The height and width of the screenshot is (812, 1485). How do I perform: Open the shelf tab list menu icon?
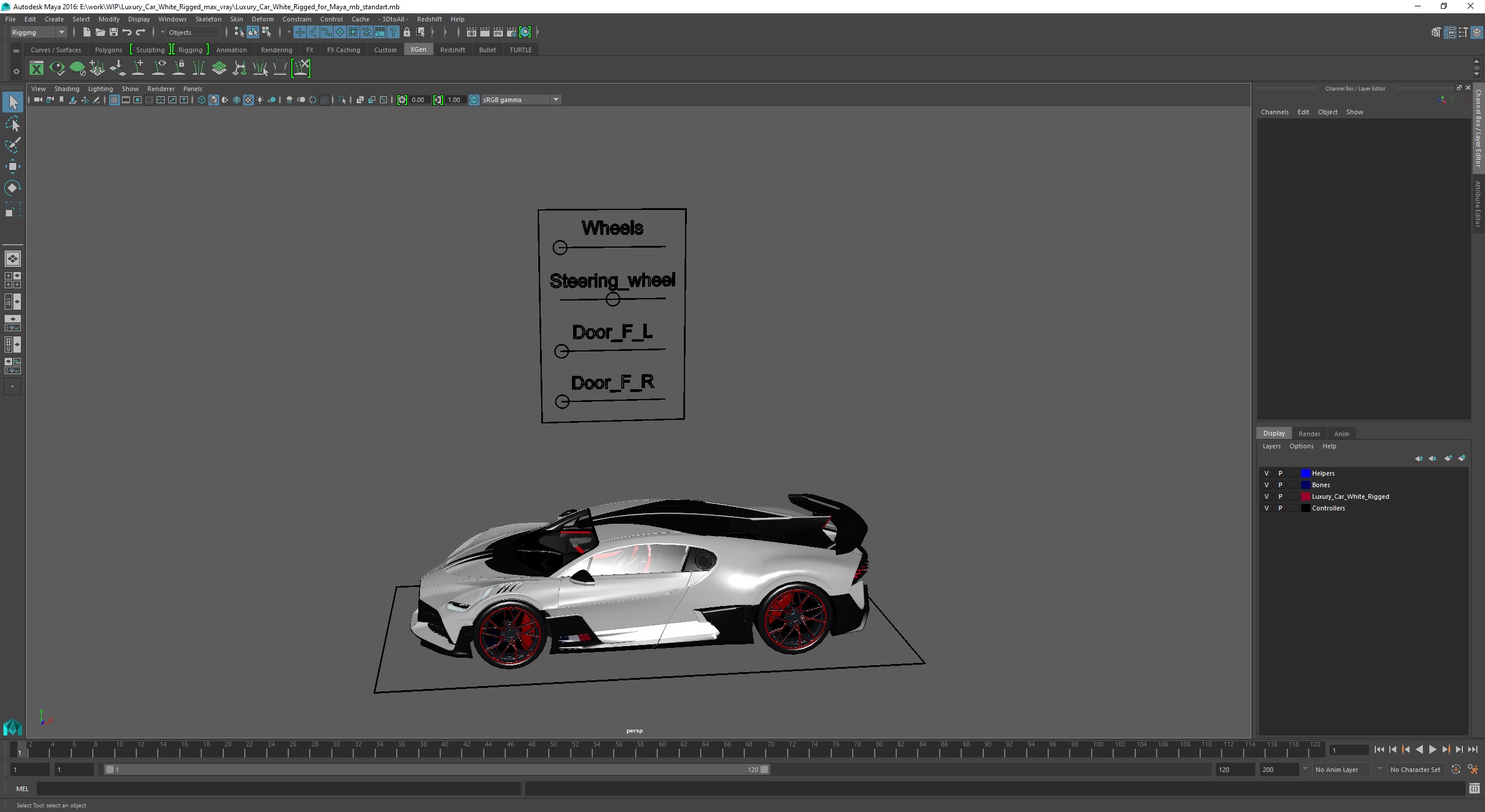[16, 51]
